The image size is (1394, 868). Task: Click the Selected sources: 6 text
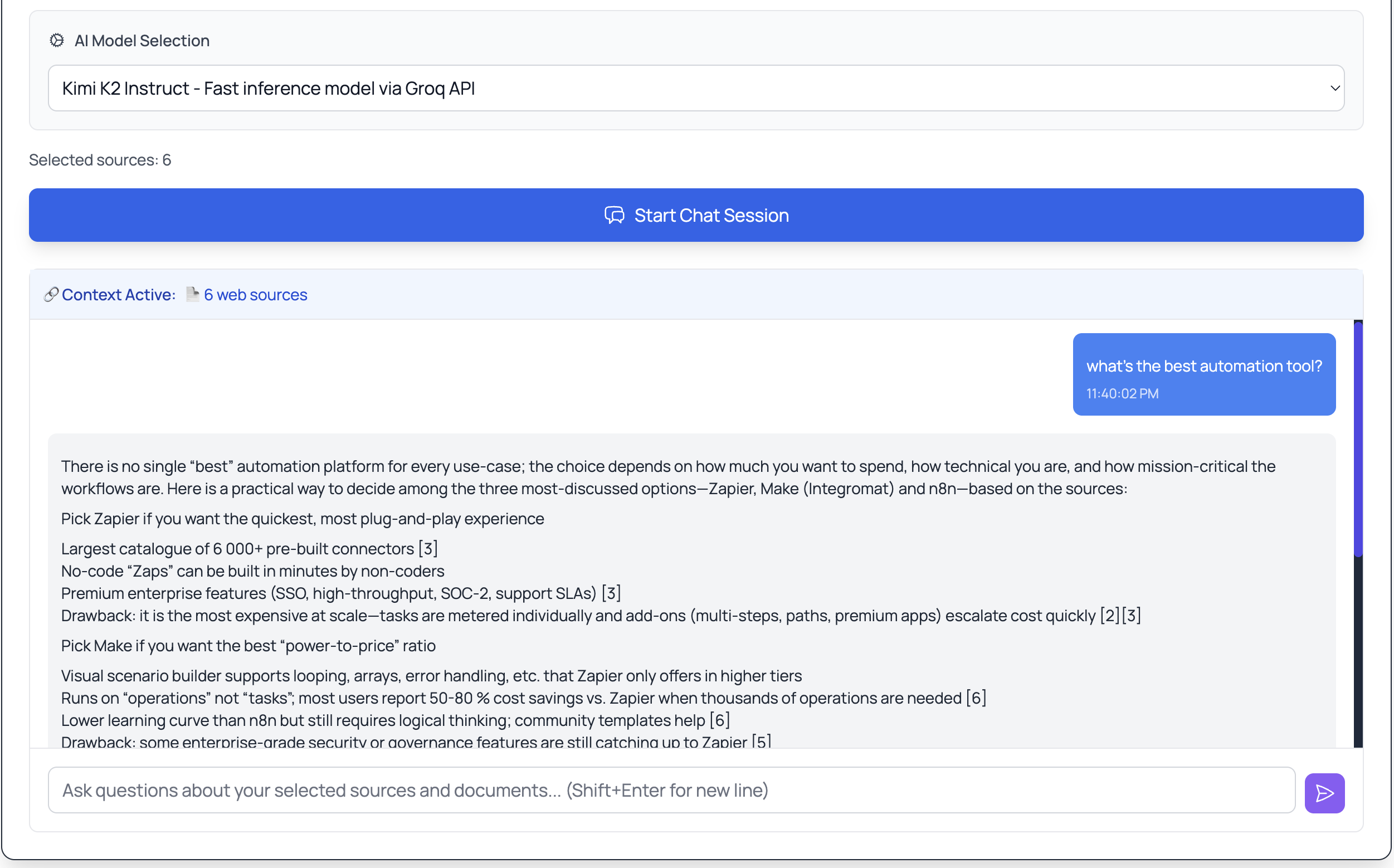[x=100, y=159]
